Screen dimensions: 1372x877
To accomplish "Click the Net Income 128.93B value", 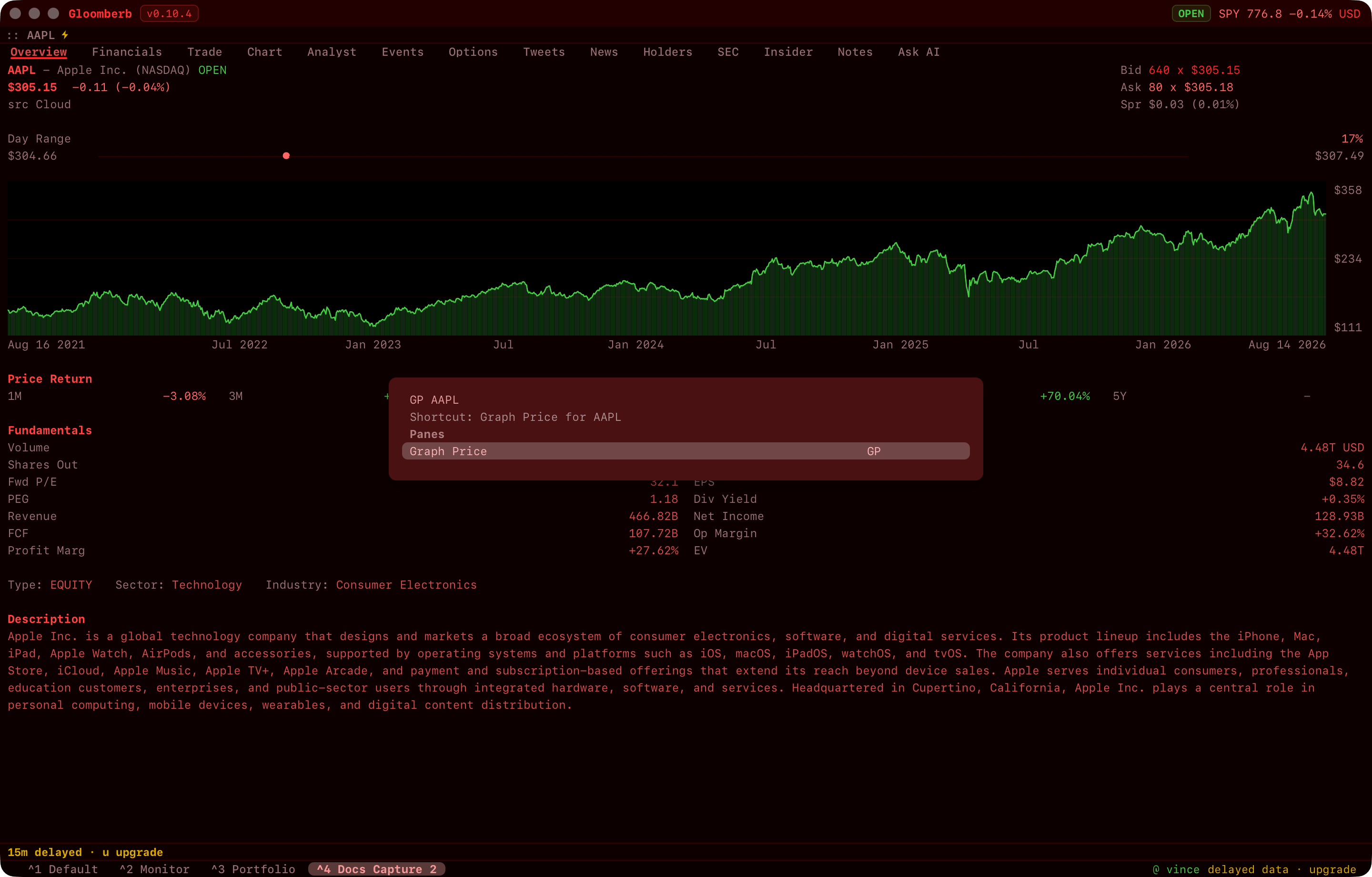I will 1340,516.
